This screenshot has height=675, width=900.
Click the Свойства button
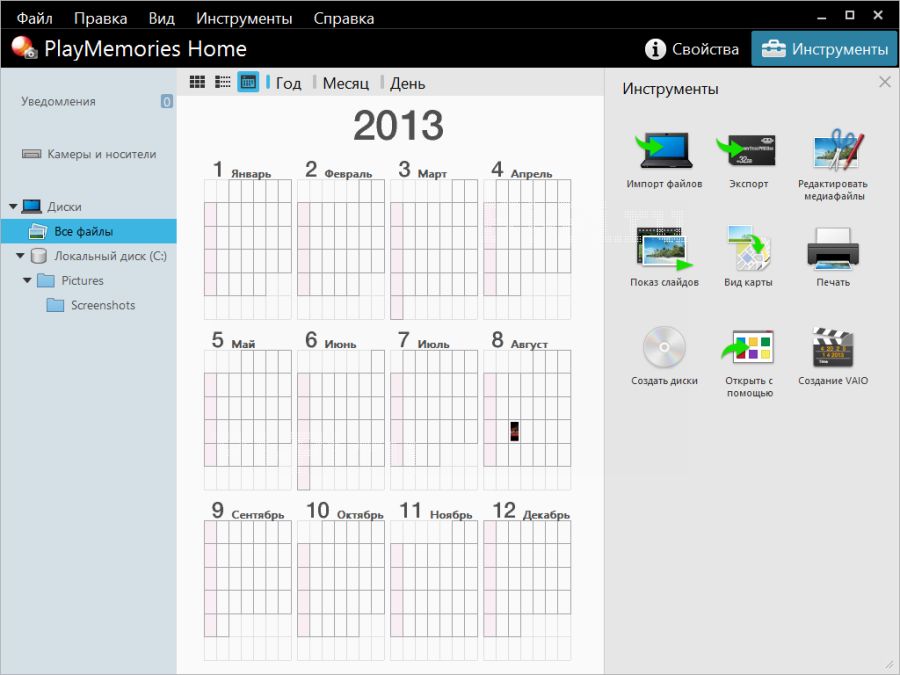click(x=693, y=49)
